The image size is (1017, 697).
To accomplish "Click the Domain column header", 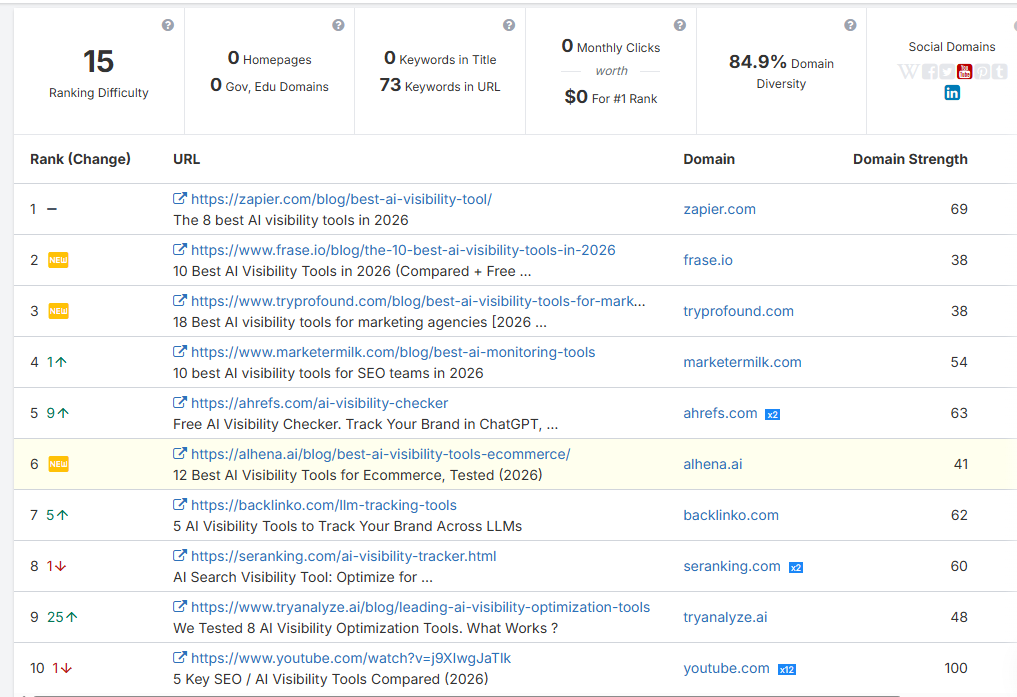I will (x=709, y=159).
